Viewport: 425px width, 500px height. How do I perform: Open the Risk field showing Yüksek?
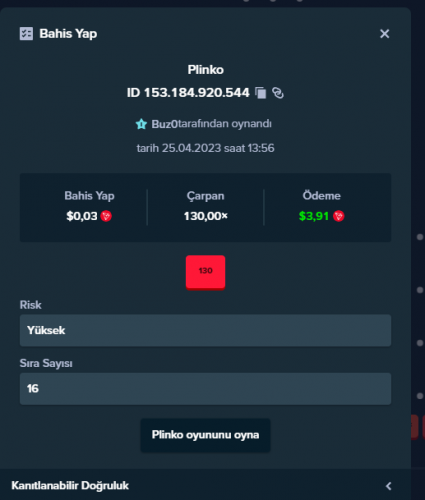(205, 330)
